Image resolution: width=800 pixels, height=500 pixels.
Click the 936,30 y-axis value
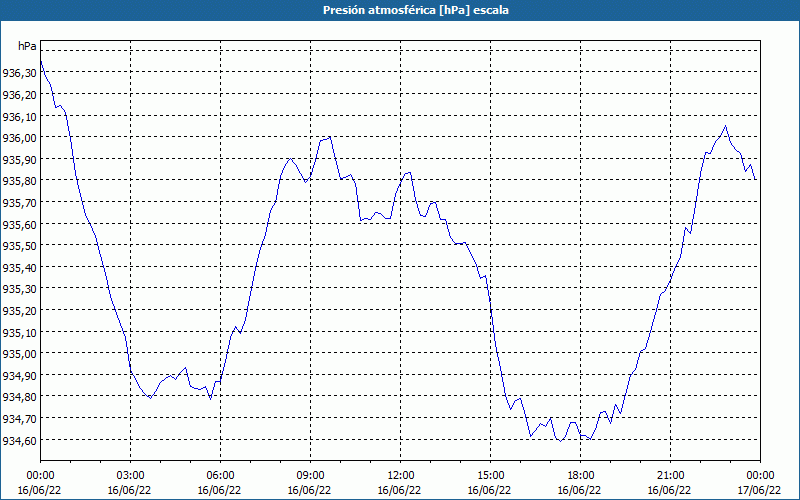pyautogui.click(x=19, y=73)
